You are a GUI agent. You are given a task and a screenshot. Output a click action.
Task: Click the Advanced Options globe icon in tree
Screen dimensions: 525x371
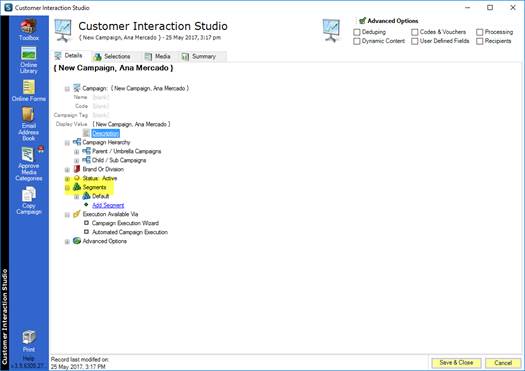tap(77, 241)
